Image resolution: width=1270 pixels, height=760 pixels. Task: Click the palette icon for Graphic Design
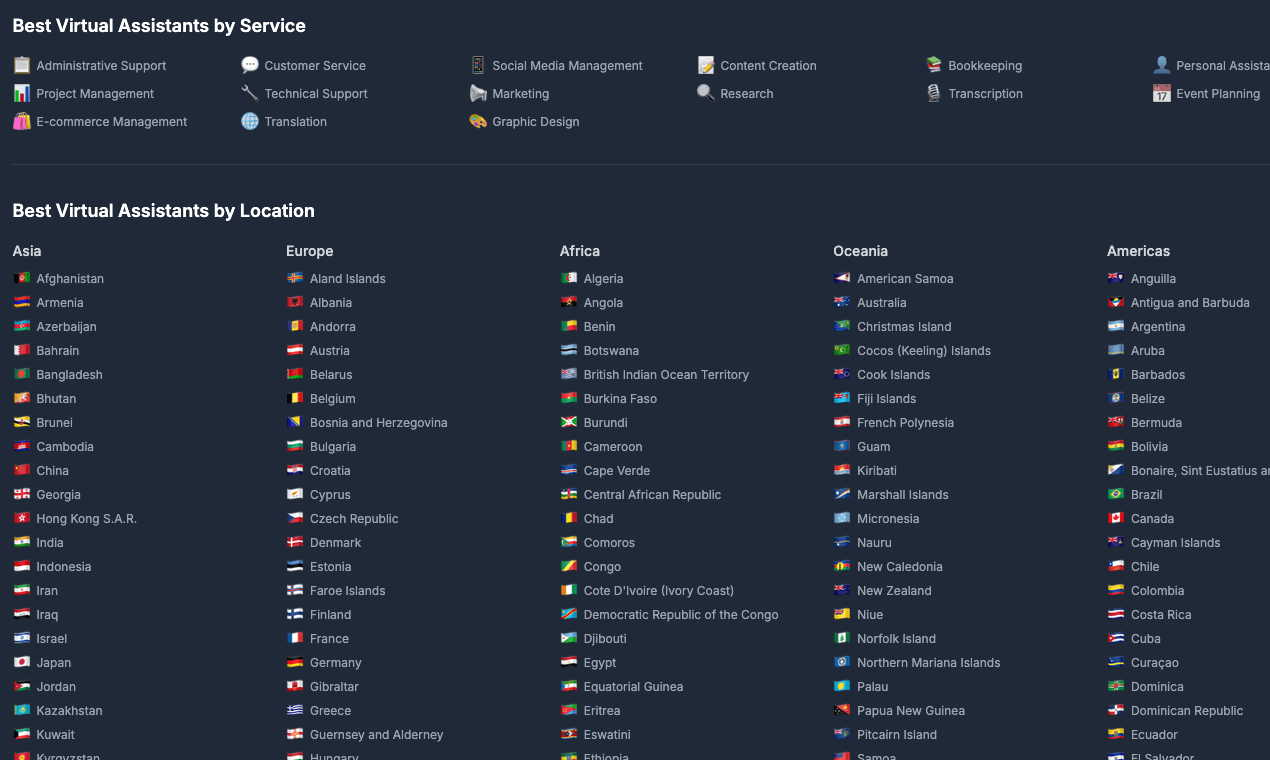click(478, 121)
